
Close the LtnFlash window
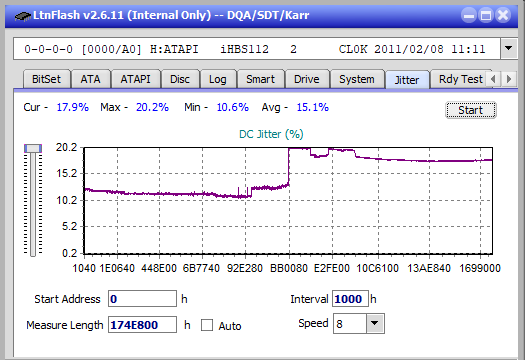[503, 15]
